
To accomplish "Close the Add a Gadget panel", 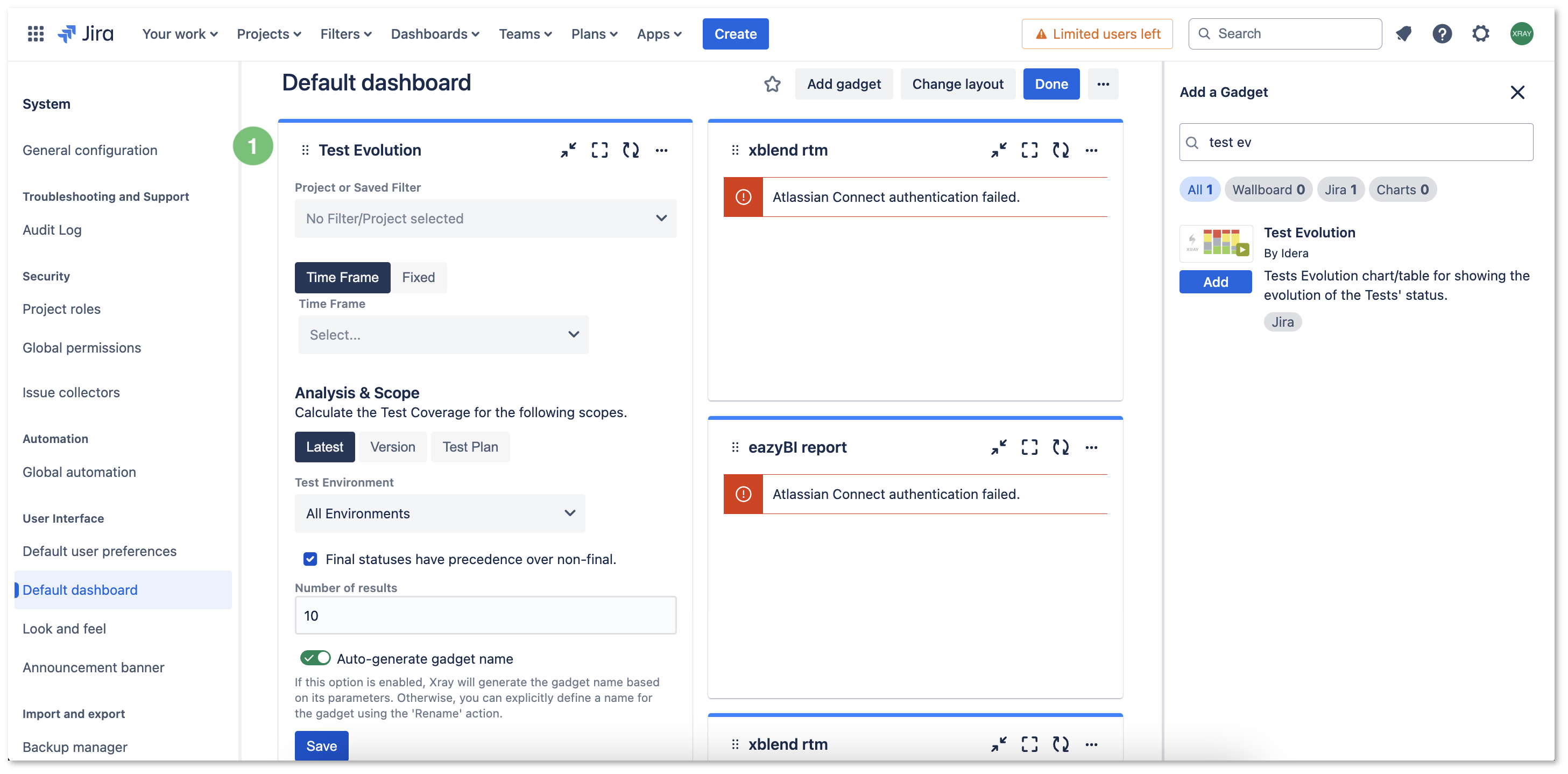I will click(x=1517, y=93).
